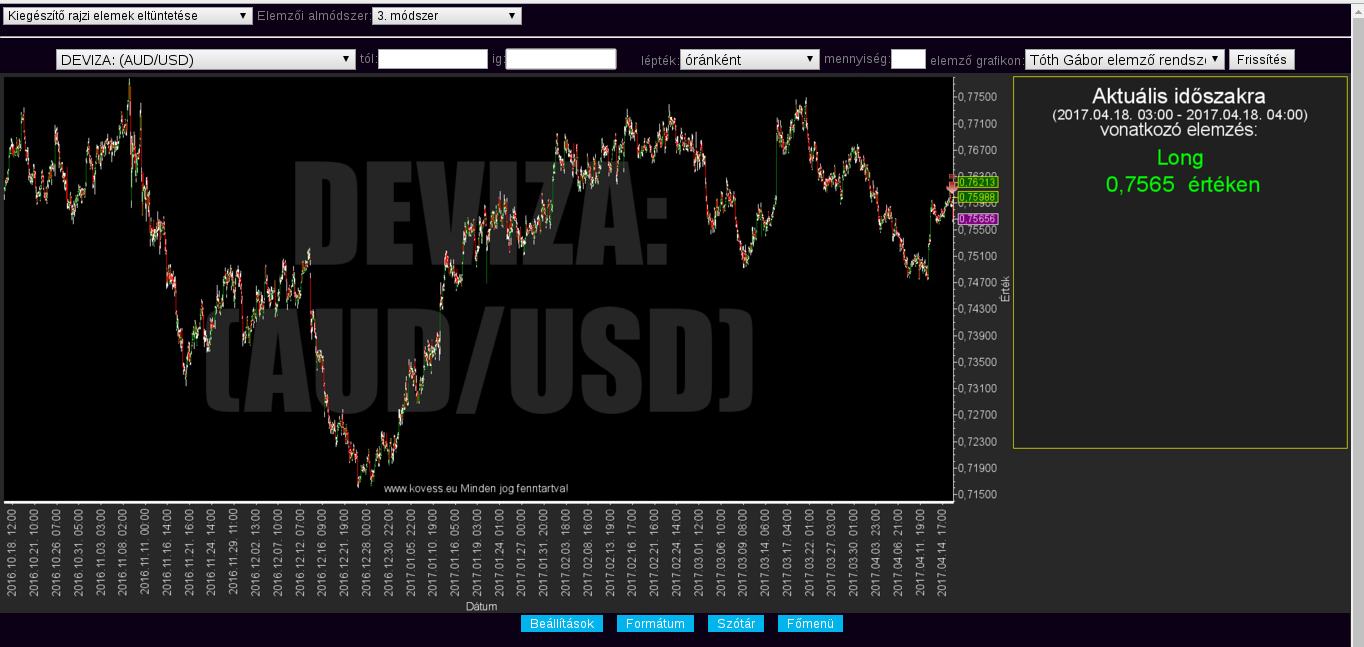The height and width of the screenshot is (647, 1364).
Task: Click the 'mennyiség' quantity input box
Action: 908,60
